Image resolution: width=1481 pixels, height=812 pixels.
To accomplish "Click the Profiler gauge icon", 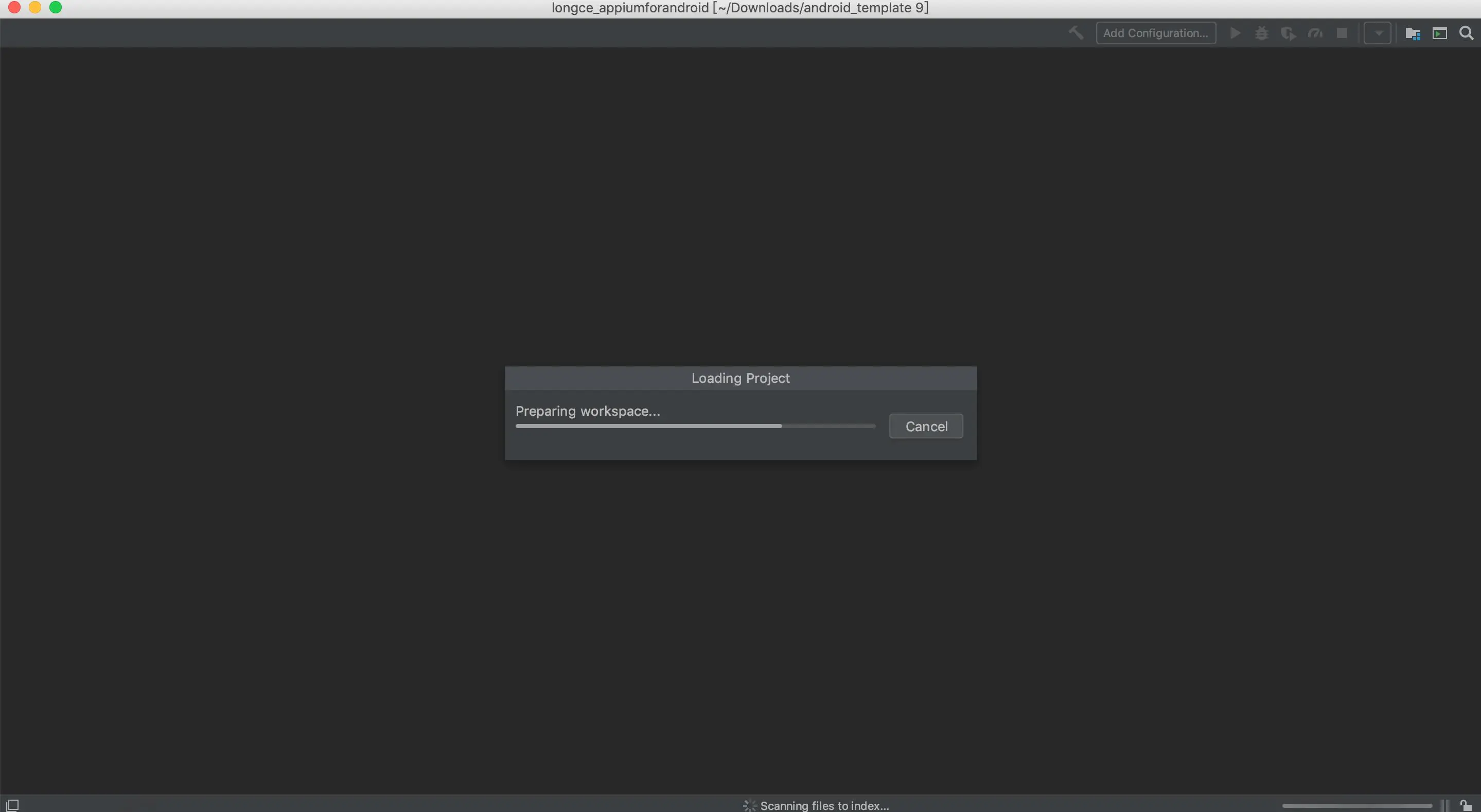I will coord(1315,33).
